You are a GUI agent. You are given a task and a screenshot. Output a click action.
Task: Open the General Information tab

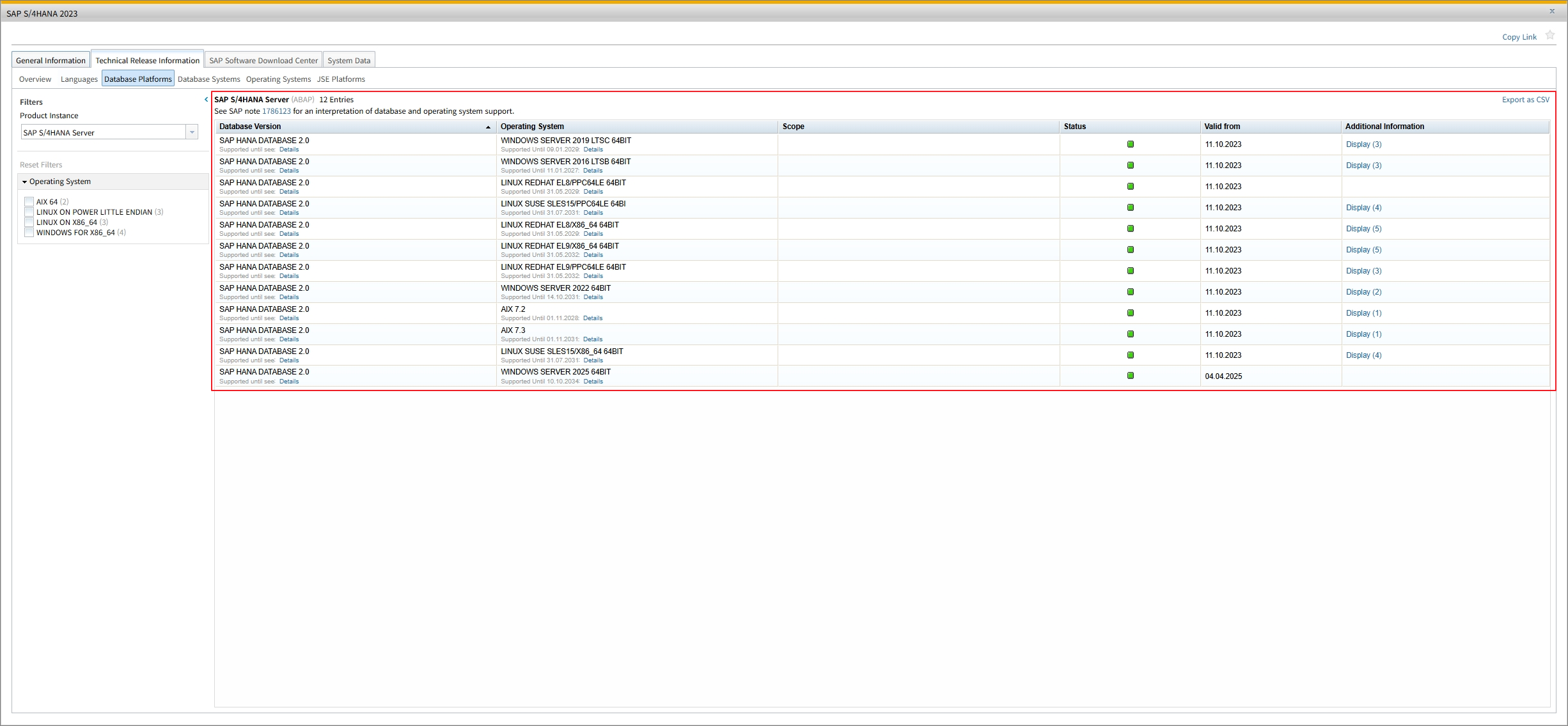coord(51,60)
